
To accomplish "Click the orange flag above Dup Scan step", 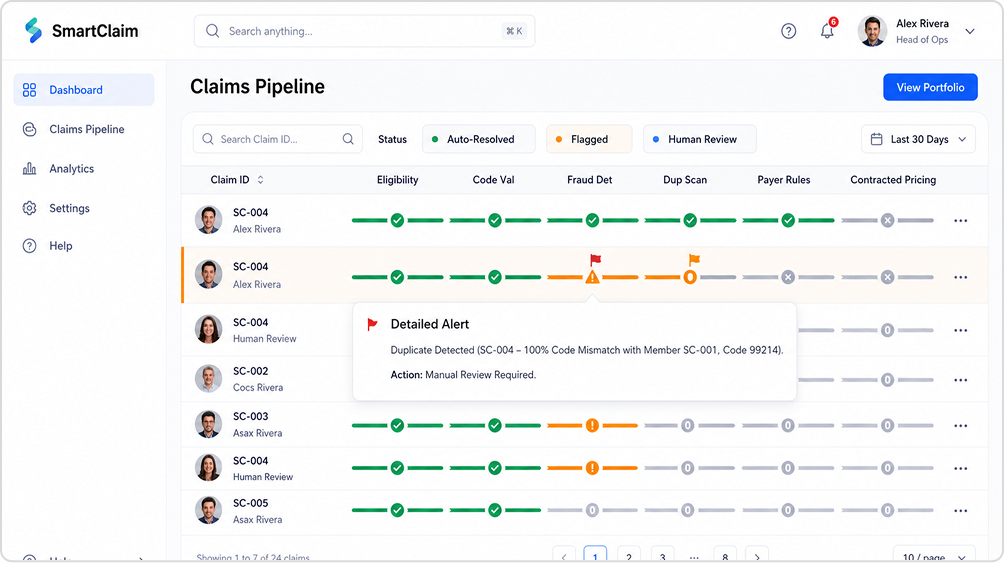I will tap(694, 259).
